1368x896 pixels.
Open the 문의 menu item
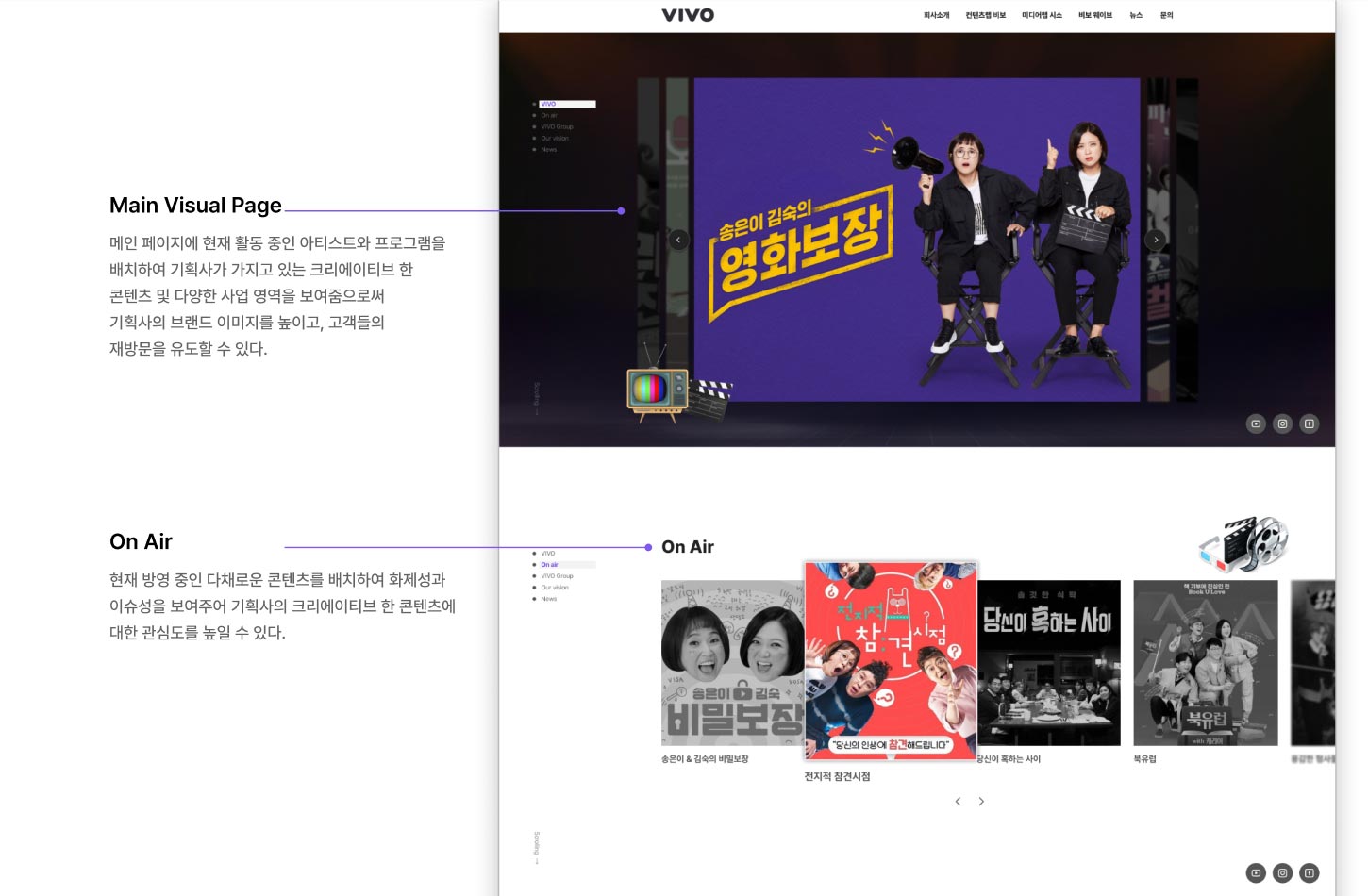(x=1166, y=15)
